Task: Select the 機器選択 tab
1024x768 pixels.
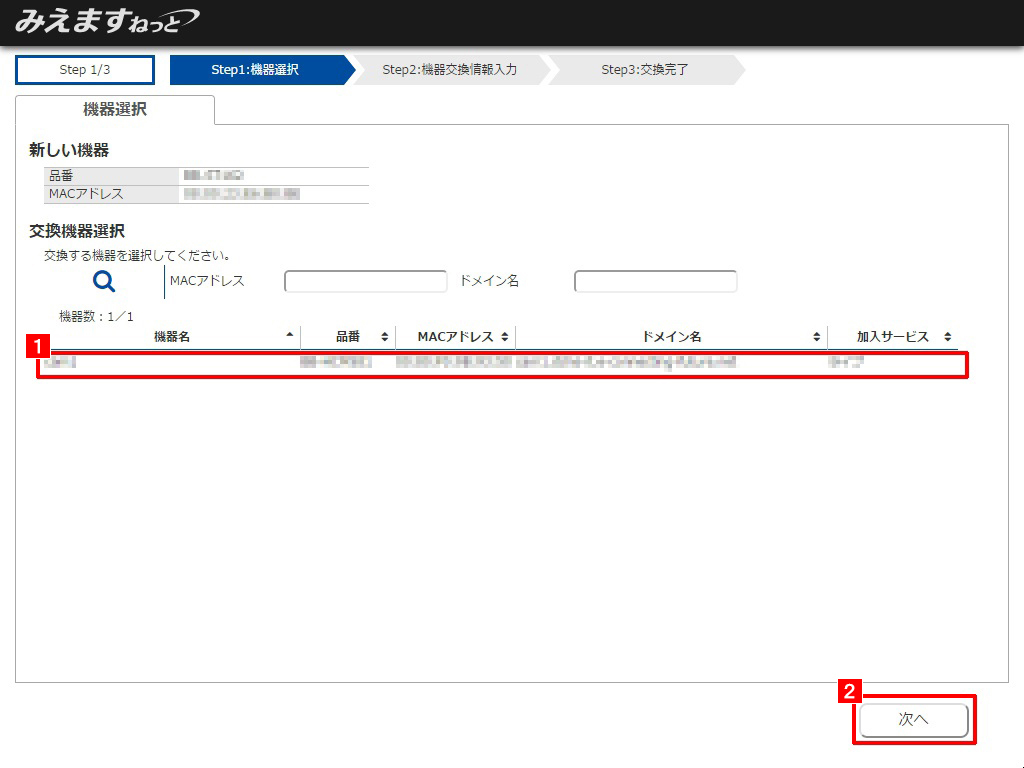Action: point(115,110)
